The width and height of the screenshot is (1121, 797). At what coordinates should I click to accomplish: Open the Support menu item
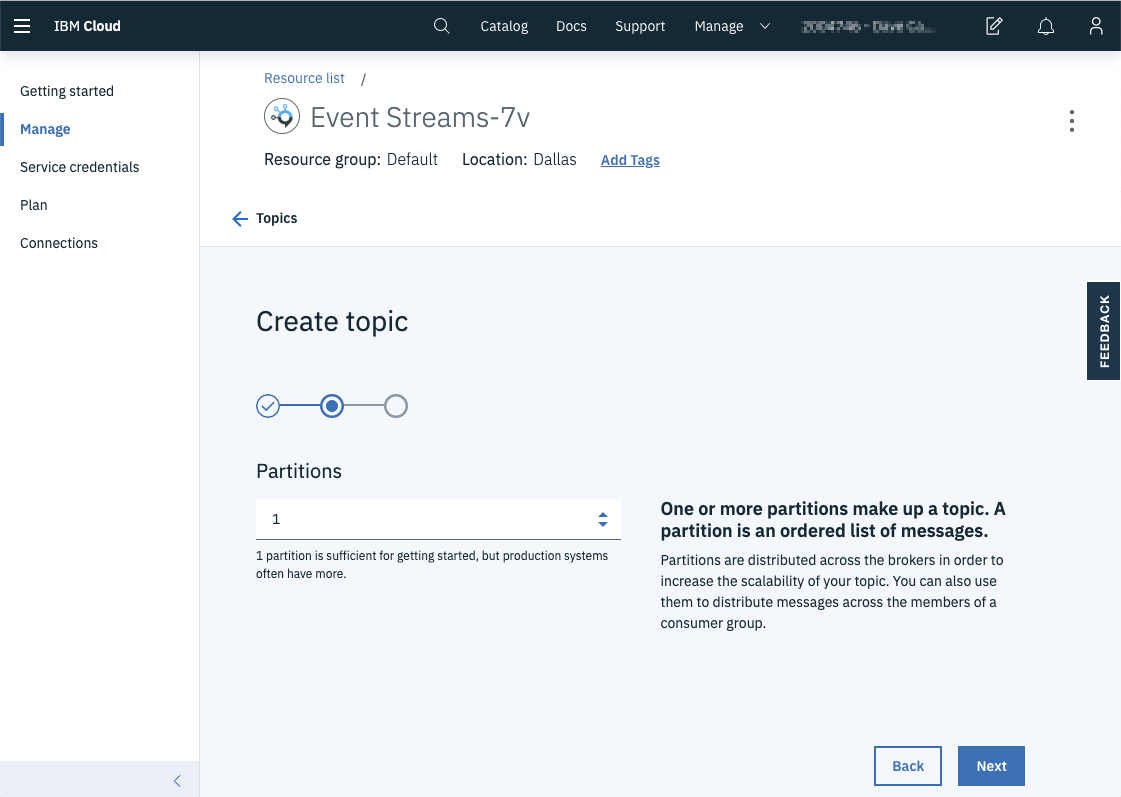pyautogui.click(x=640, y=26)
